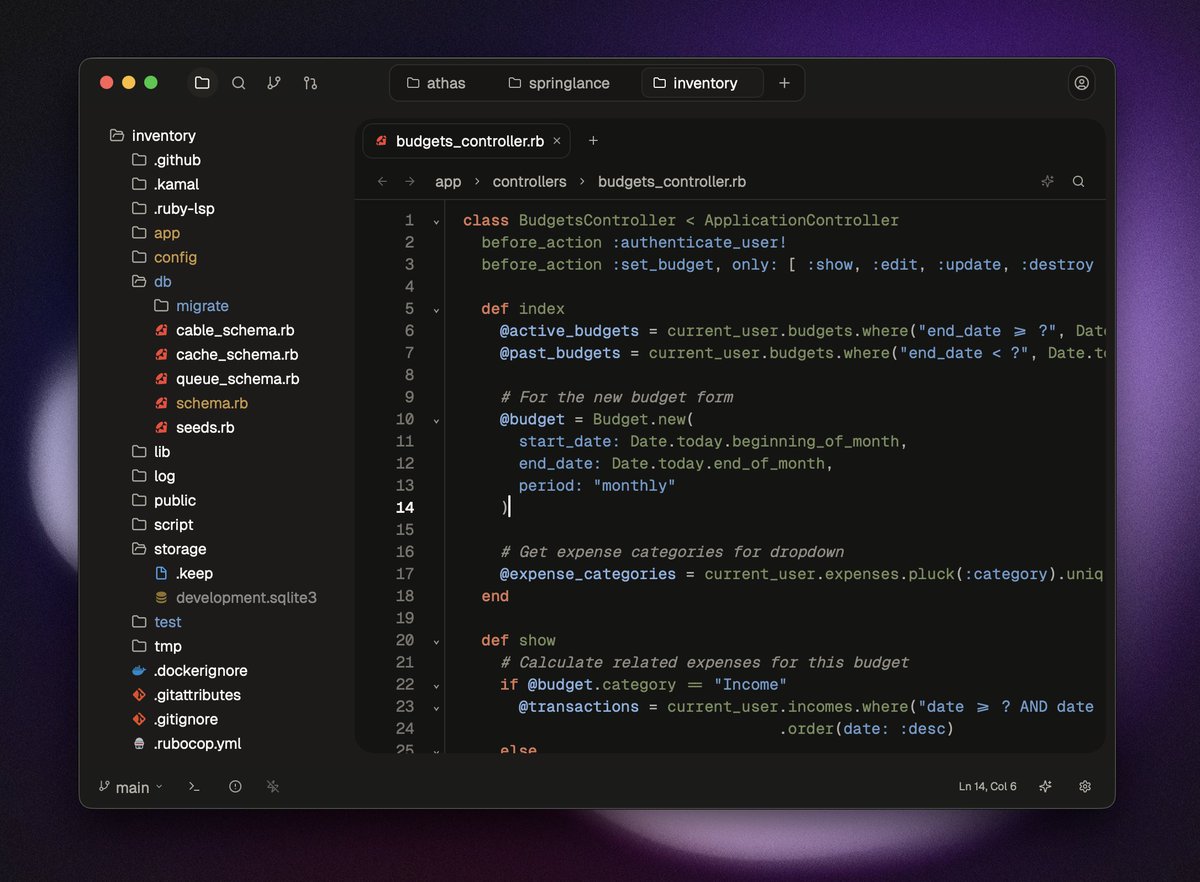Viewport: 1200px width, 882px height.
Task: Switch to the springlance project tab
Action: pyautogui.click(x=559, y=83)
